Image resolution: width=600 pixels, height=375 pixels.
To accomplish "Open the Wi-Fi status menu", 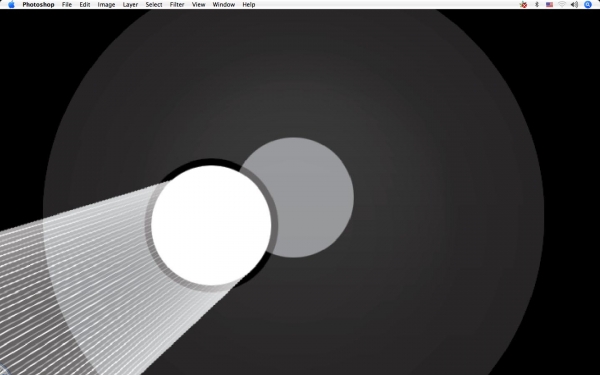I will coord(562,5).
